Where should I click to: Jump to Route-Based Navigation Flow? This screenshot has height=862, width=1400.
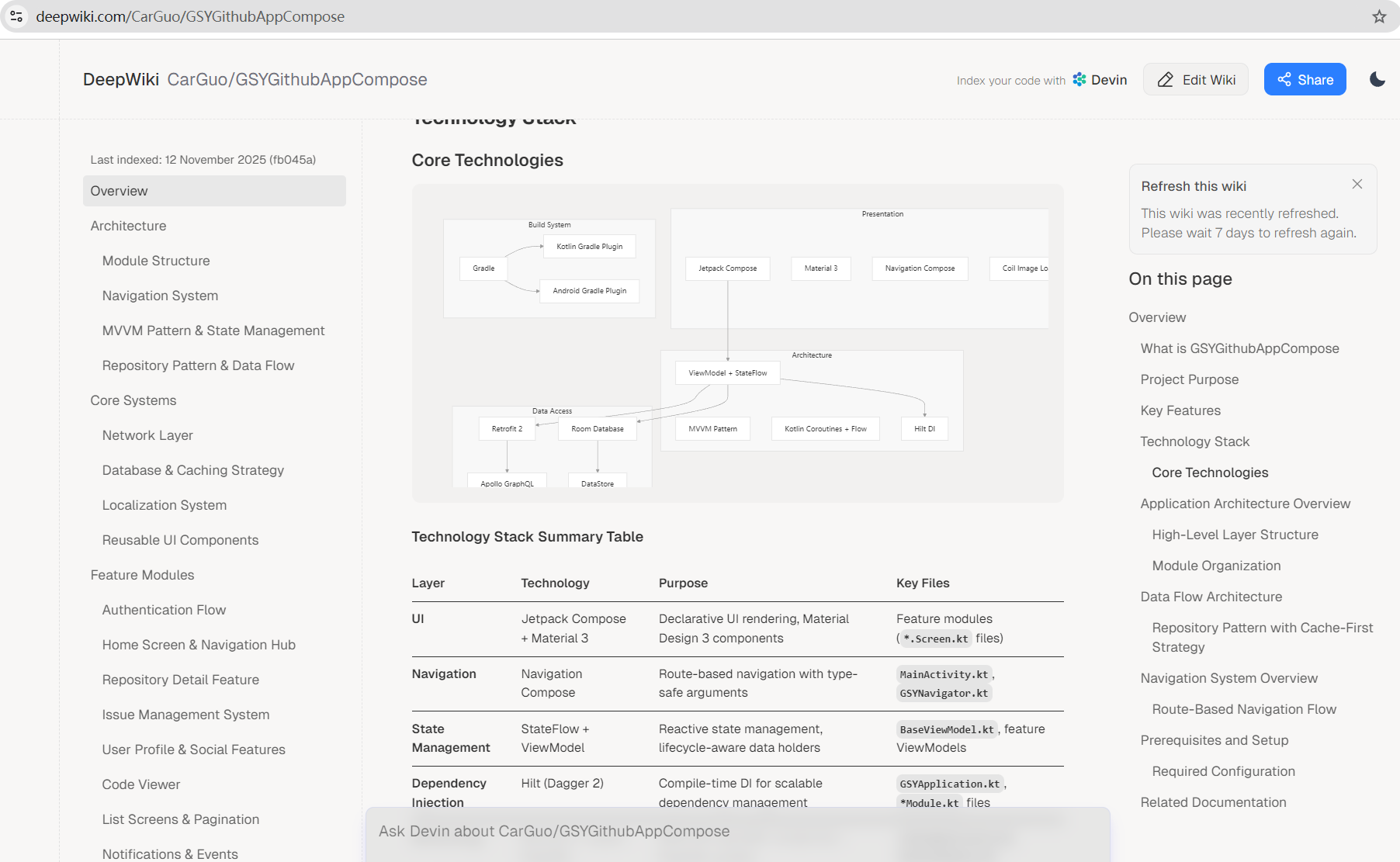(1244, 709)
